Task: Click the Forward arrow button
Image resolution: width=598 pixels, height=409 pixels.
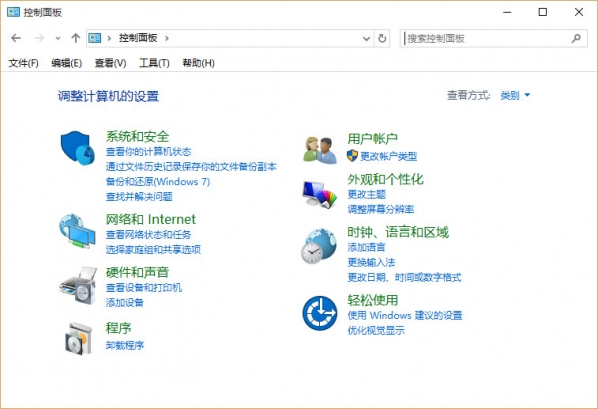Action: pyautogui.click(x=39, y=38)
